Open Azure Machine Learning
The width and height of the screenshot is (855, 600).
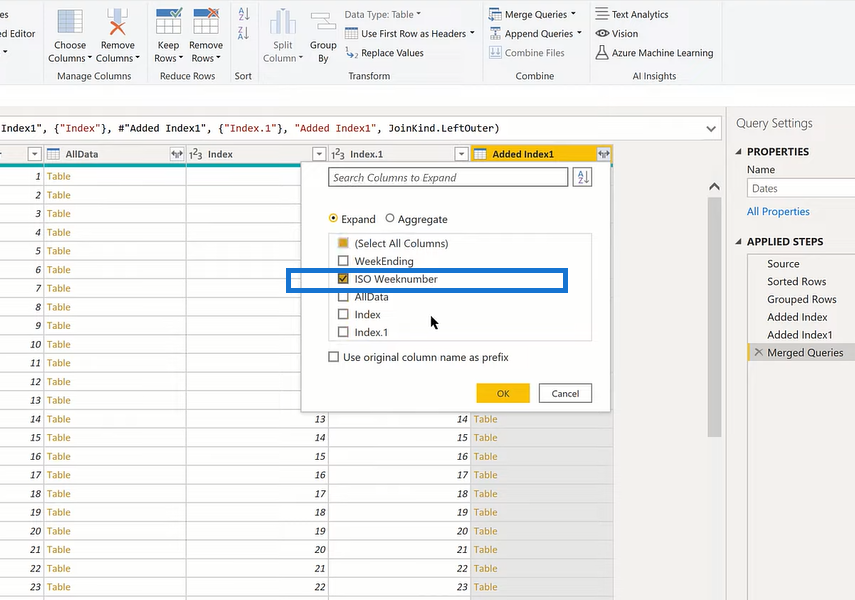coord(654,52)
